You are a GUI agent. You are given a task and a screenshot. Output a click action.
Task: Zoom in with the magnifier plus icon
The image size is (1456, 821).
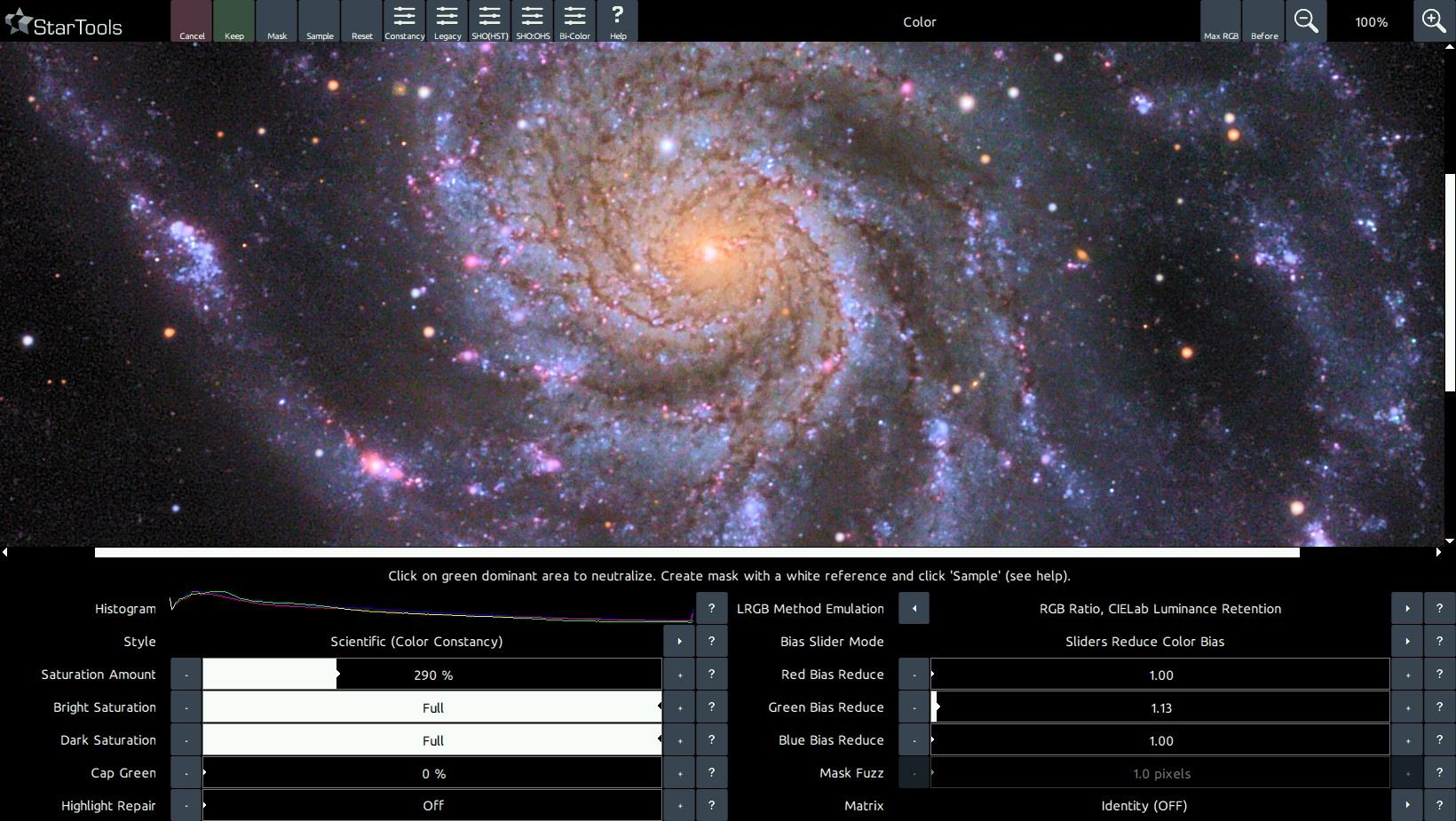click(1434, 21)
